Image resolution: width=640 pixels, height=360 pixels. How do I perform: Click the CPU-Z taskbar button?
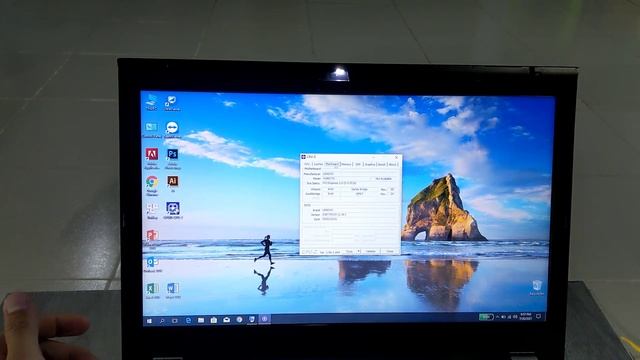tap(264, 319)
